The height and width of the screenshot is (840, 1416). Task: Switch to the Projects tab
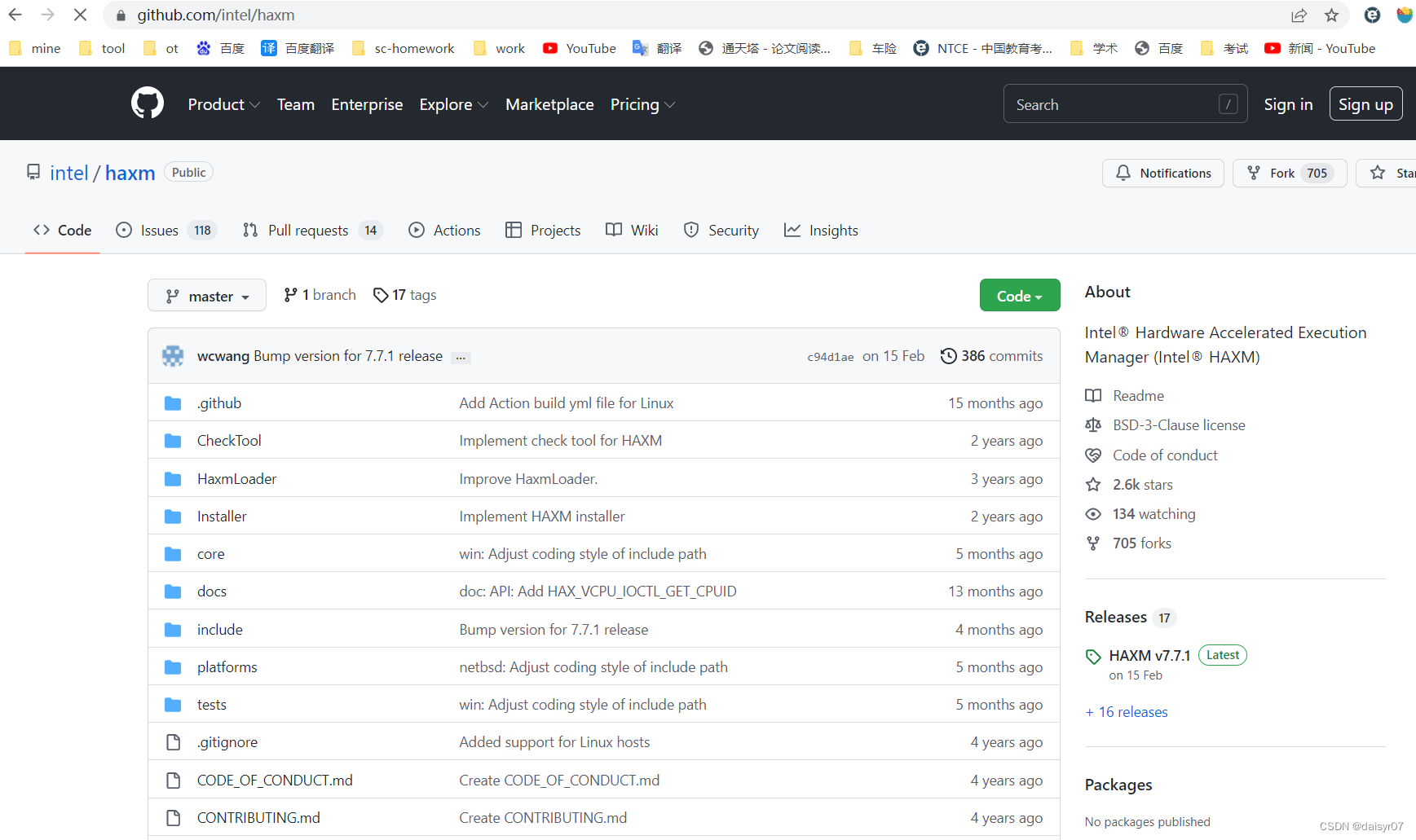[543, 231]
